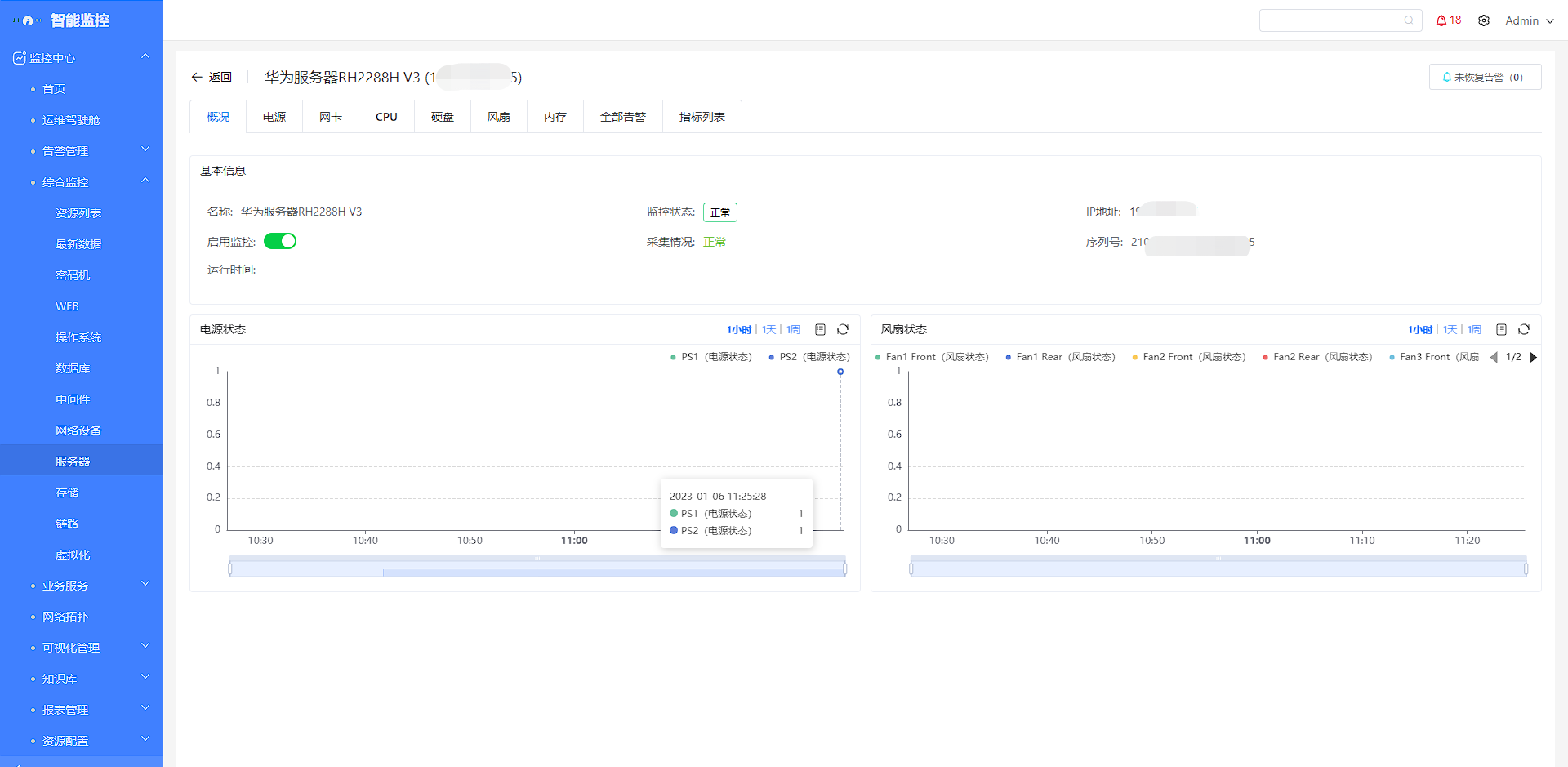Click the fan chart zoom slider bar

coord(1218,568)
